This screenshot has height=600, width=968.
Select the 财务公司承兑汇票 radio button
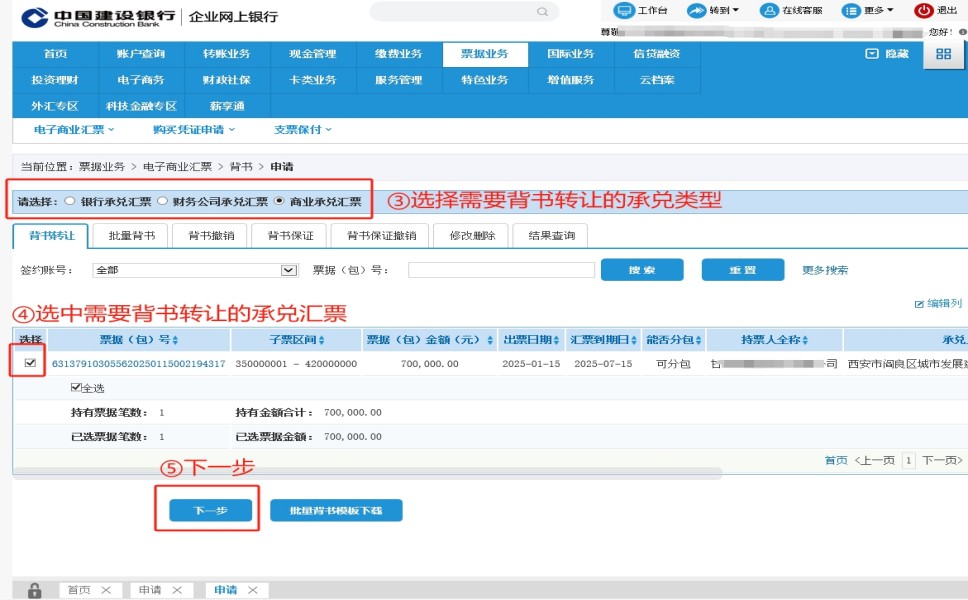pos(162,201)
